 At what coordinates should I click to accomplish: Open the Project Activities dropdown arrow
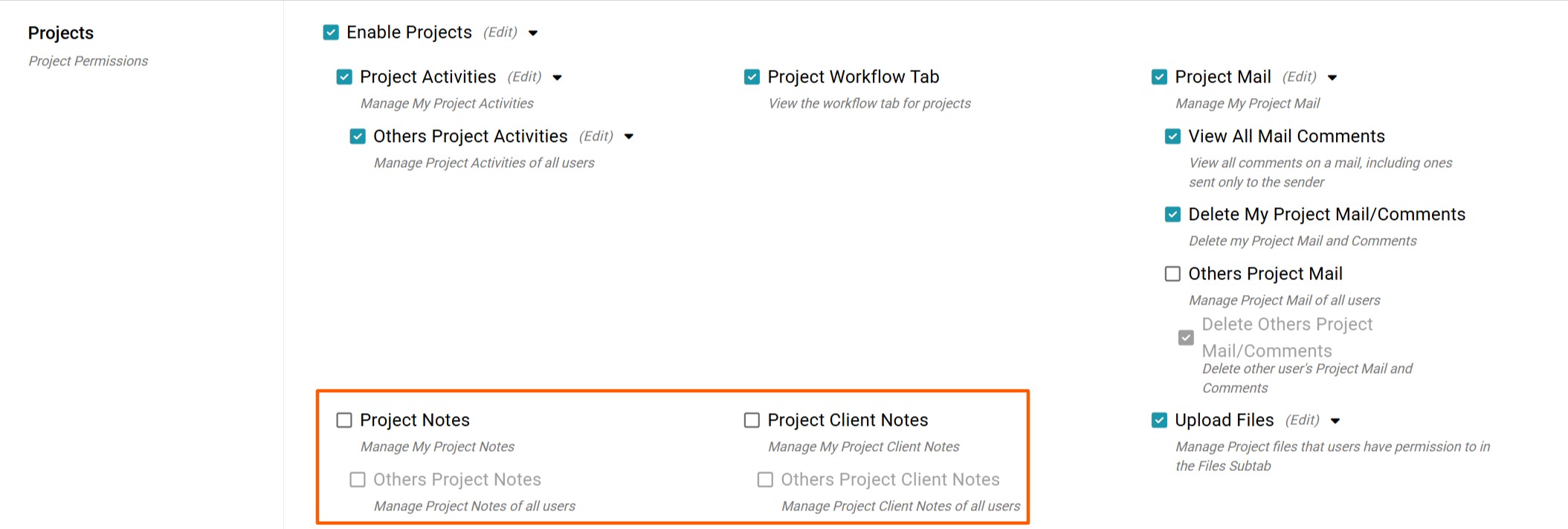(558, 78)
